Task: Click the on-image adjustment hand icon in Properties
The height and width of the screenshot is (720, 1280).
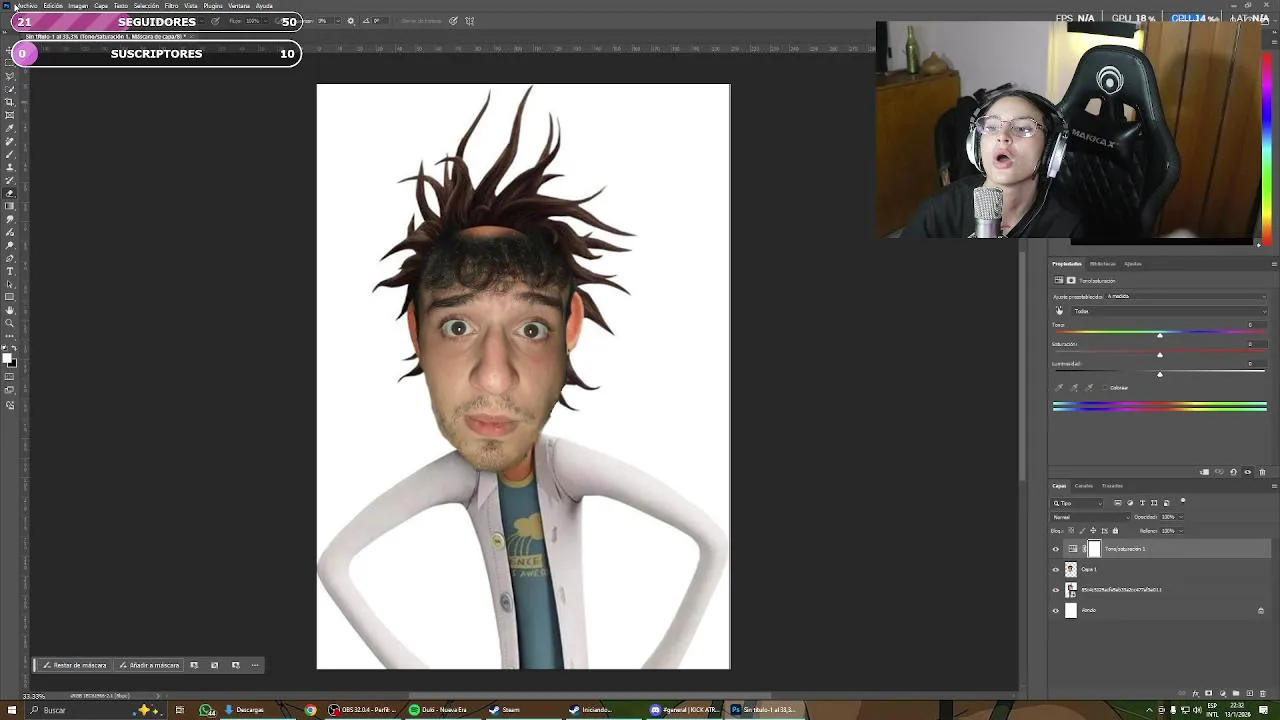Action: (x=1059, y=310)
